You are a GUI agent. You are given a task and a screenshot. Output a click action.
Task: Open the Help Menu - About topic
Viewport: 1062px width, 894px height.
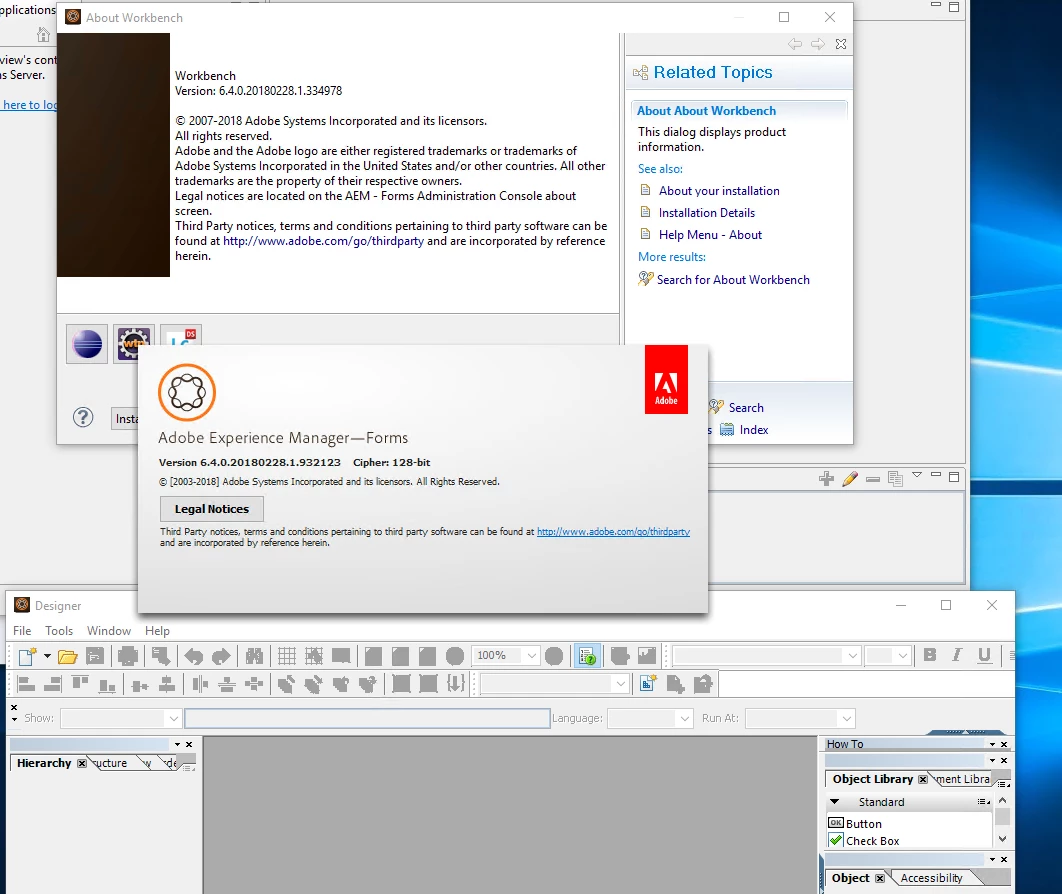[710, 235]
